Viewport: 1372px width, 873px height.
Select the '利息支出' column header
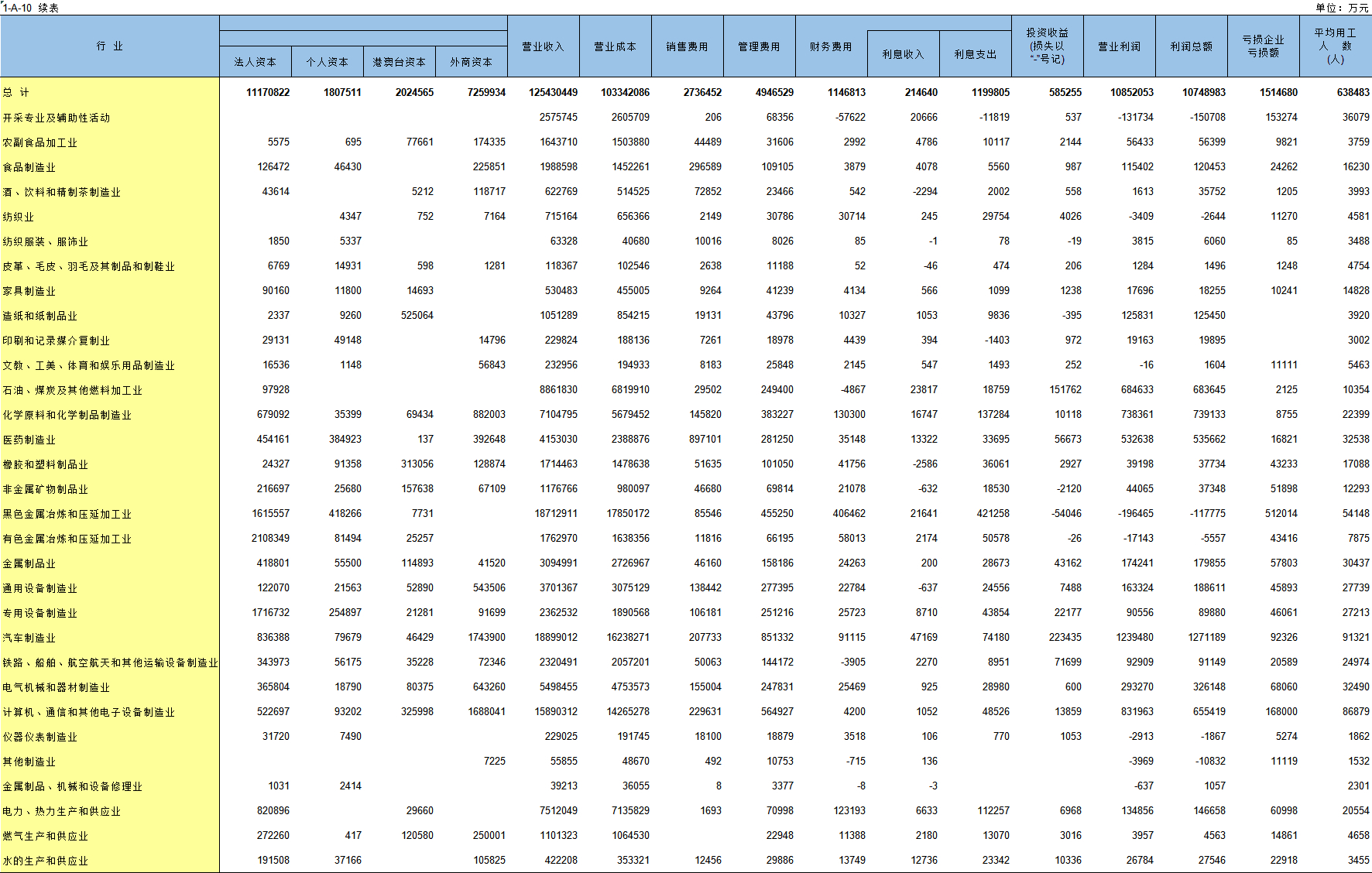(x=976, y=54)
